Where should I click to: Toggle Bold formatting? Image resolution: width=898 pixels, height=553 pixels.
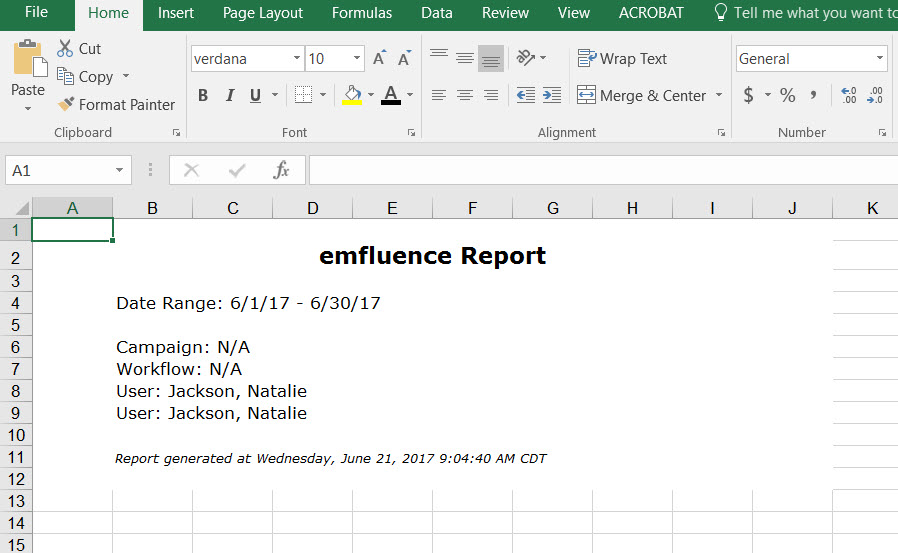[203, 95]
